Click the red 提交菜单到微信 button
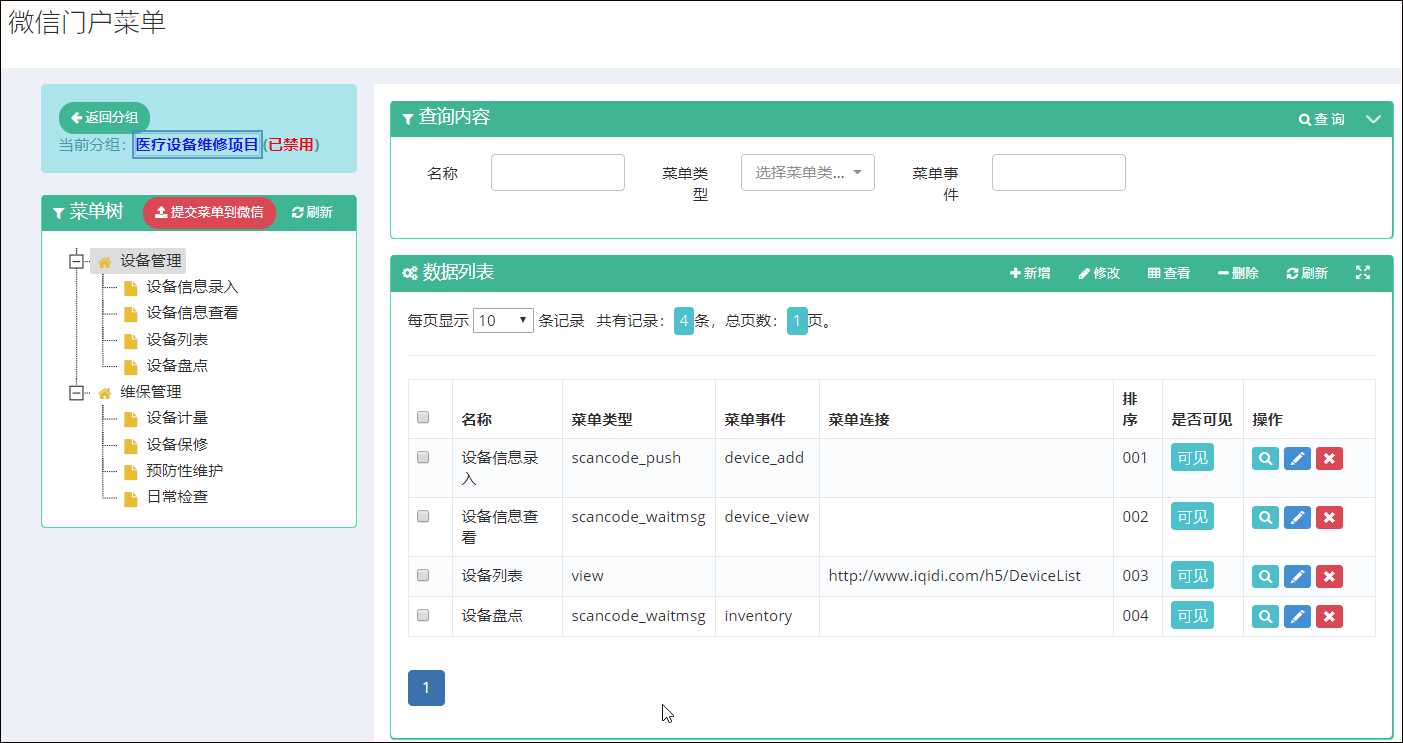 [209, 212]
